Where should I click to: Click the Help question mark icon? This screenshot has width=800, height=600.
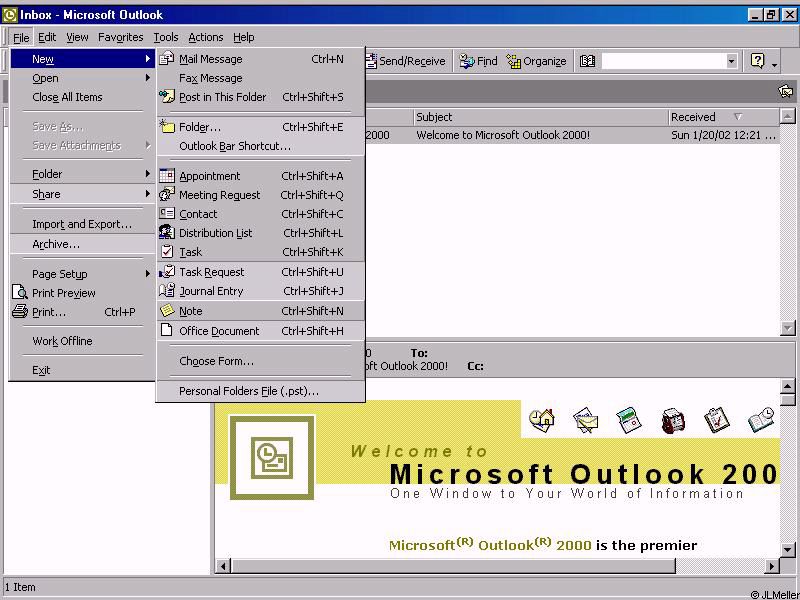point(758,61)
